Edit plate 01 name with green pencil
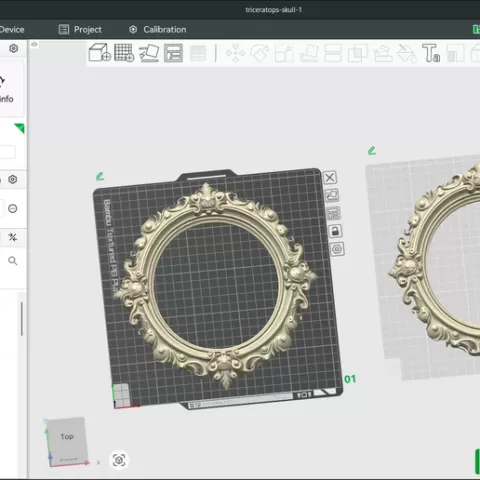 (100, 176)
